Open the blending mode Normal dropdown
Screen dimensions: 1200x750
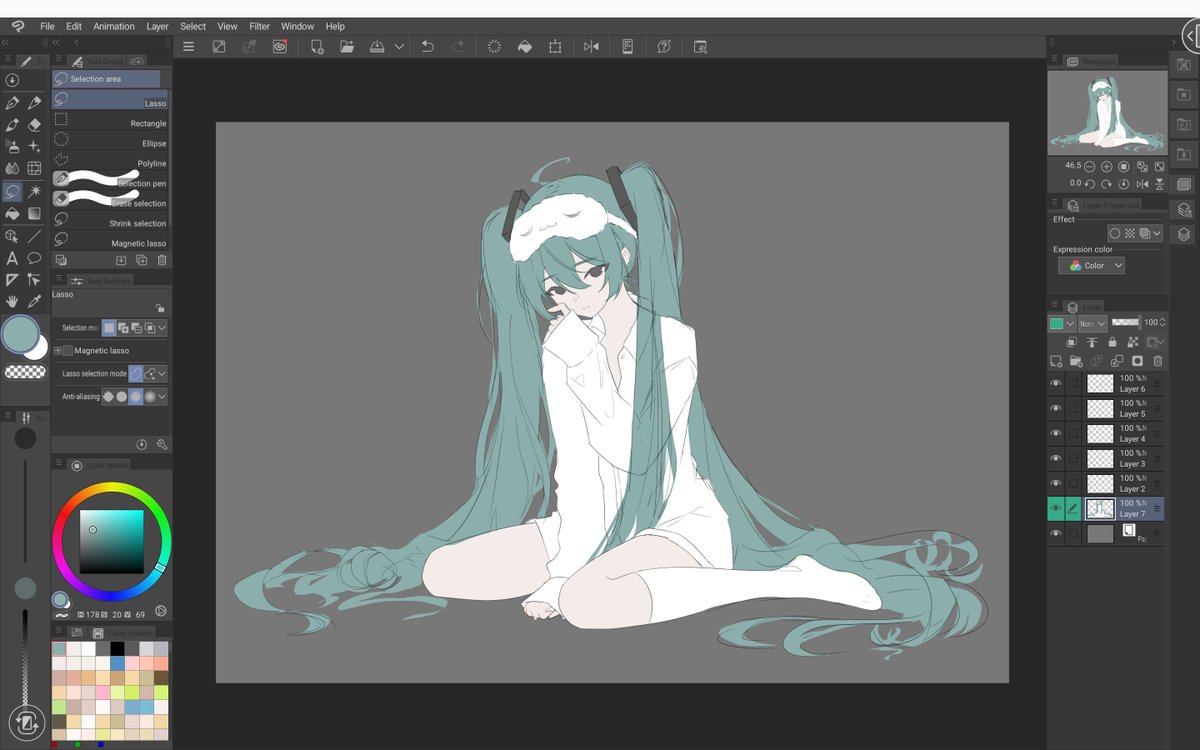tap(1092, 323)
